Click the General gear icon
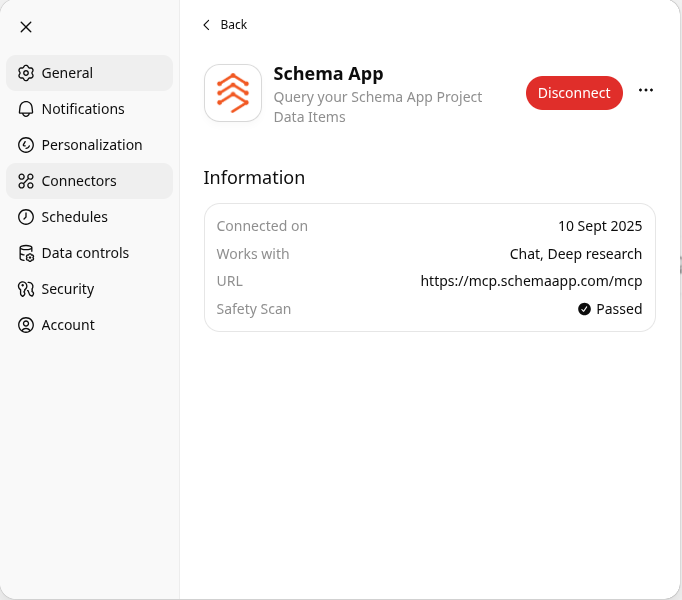Screen dimensions: 682x600 pos(26,73)
